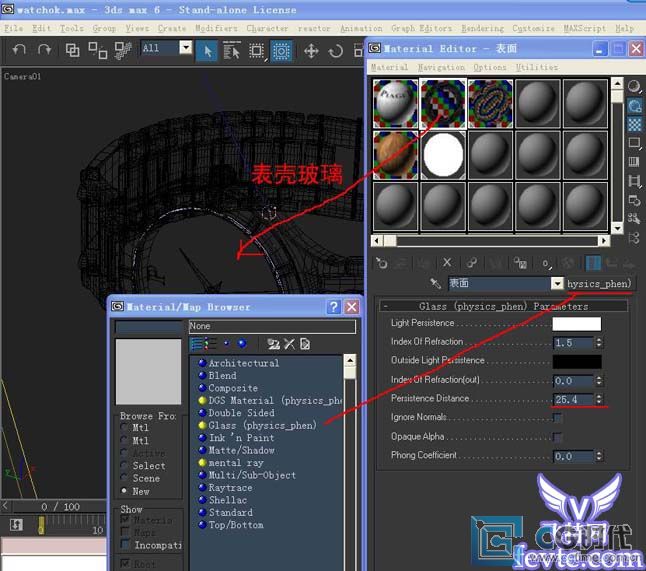The height and width of the screenshot is (571, 646).
Task: Toggle checkered Background icon for sample
Action: 634,124
